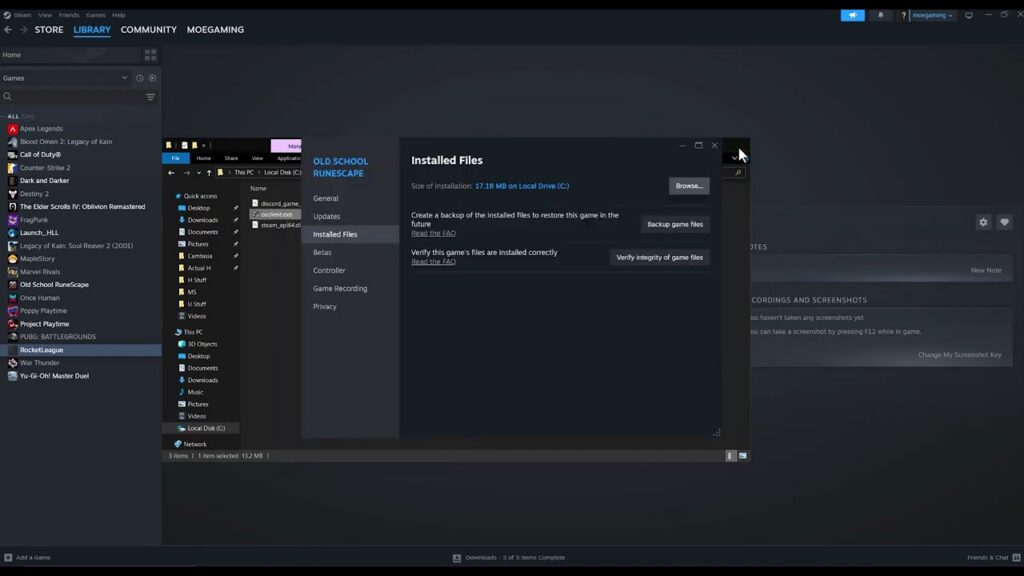Go back with Steam's back arrow

click(x=8, y=29)
